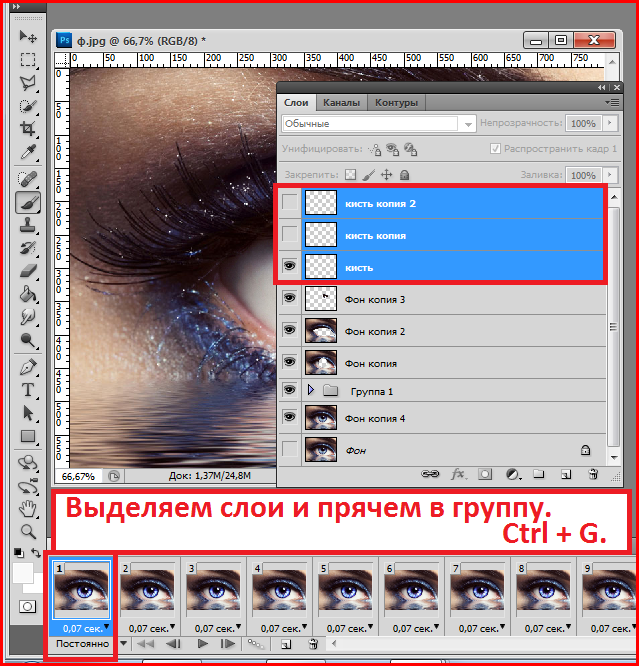The height and width of the screenshot is (666, 639).
Task: Switch to the 'Каналы' tab
Action: (341, 103)
